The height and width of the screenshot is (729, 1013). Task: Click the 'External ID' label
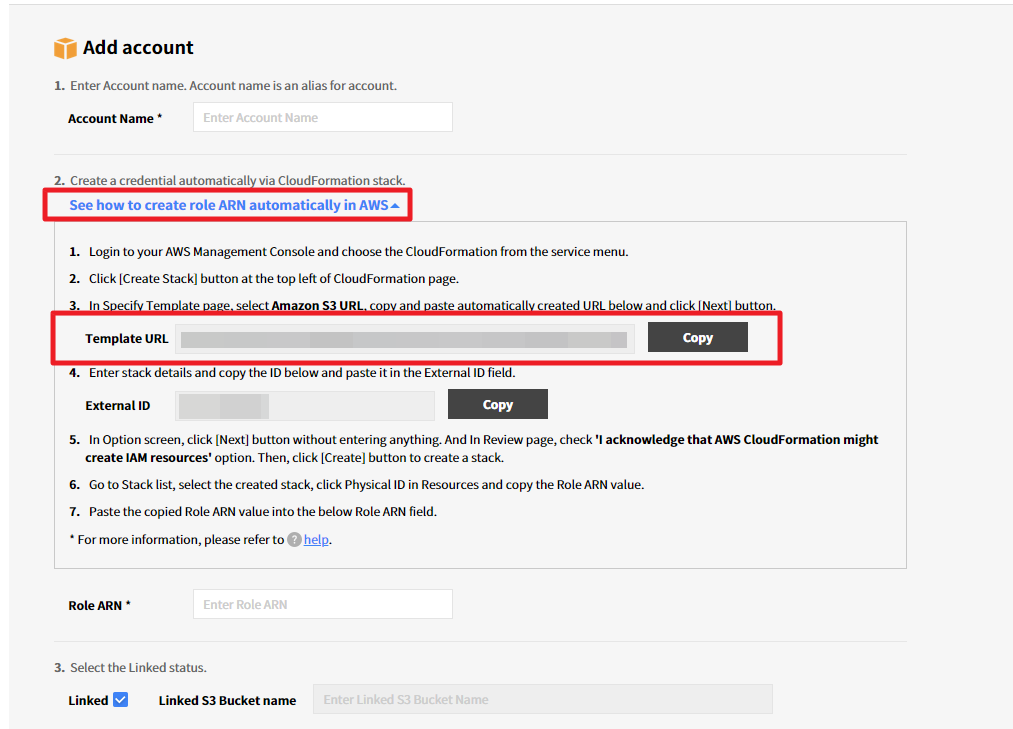pyautogui.click(x=118, y=405)
